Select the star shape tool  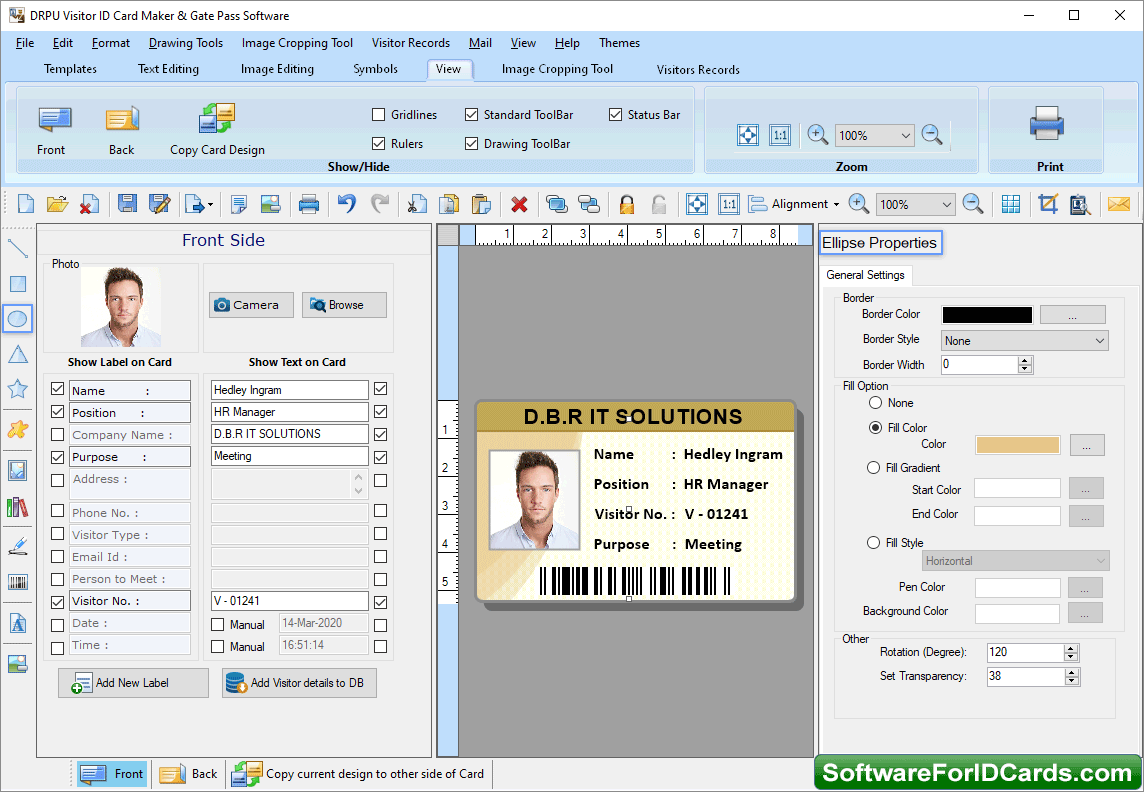(x=18, y=389)
